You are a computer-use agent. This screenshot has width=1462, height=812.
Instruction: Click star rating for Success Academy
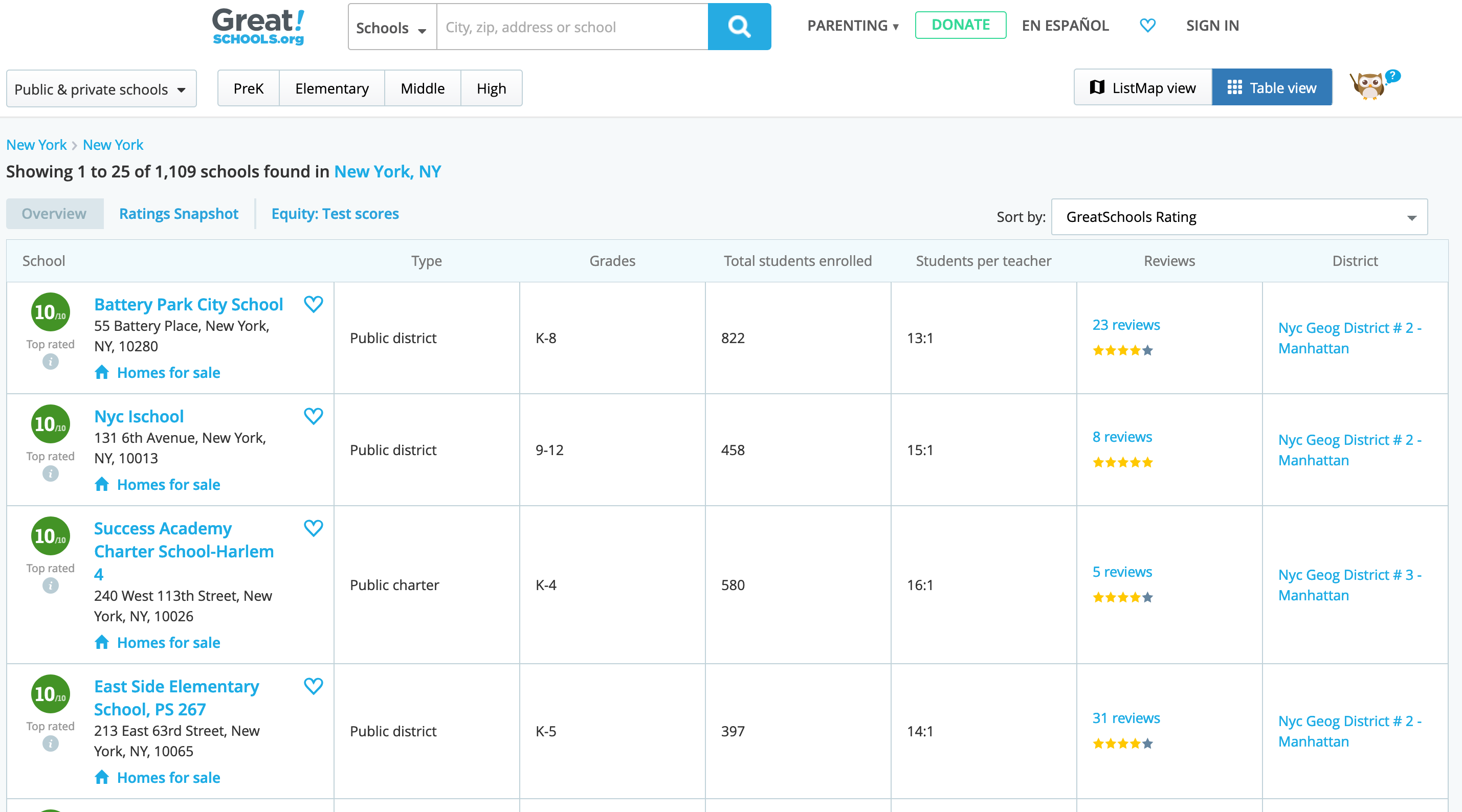pos(1123,597)
